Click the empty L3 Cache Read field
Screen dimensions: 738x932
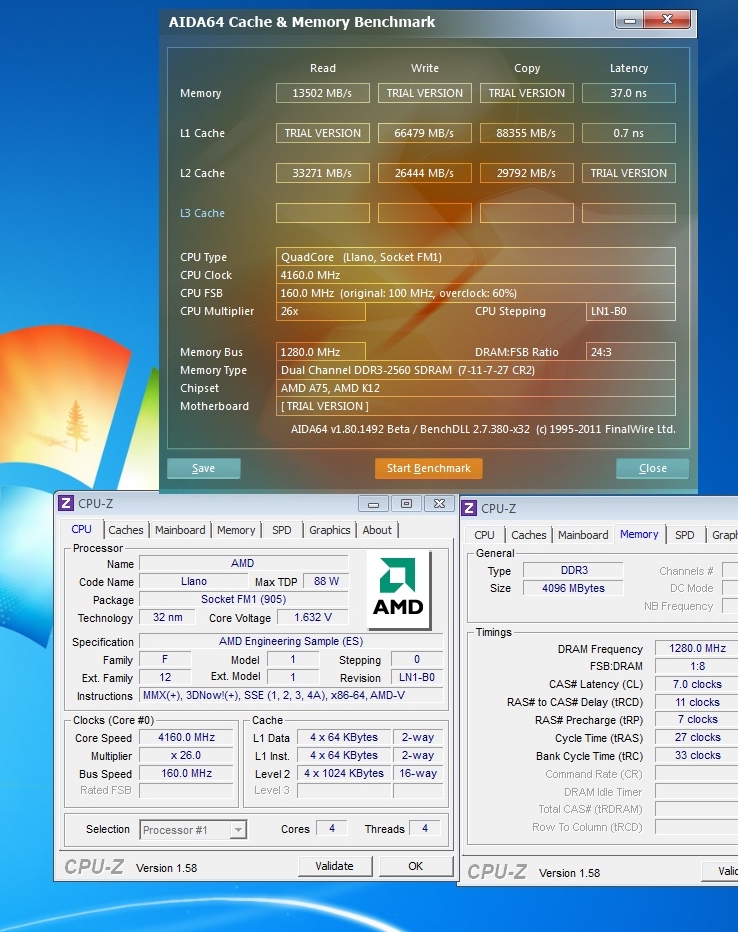pyautogui.click(x=323, y=213)
